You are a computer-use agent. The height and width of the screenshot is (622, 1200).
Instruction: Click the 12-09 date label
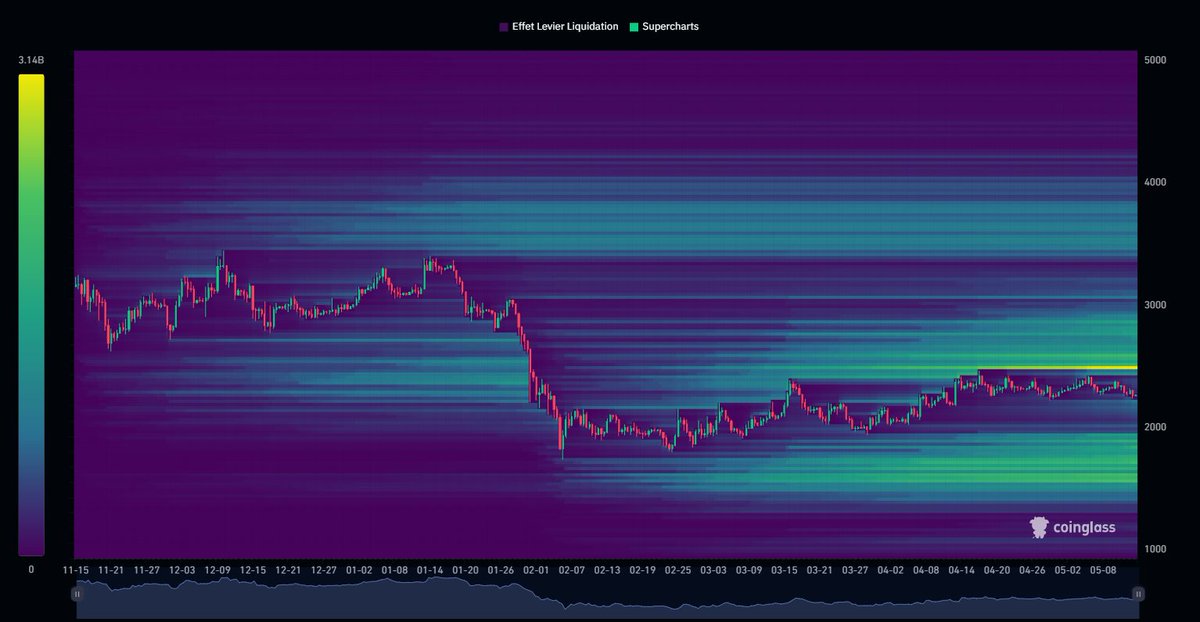pyautogui.click(x=217, y=570)
